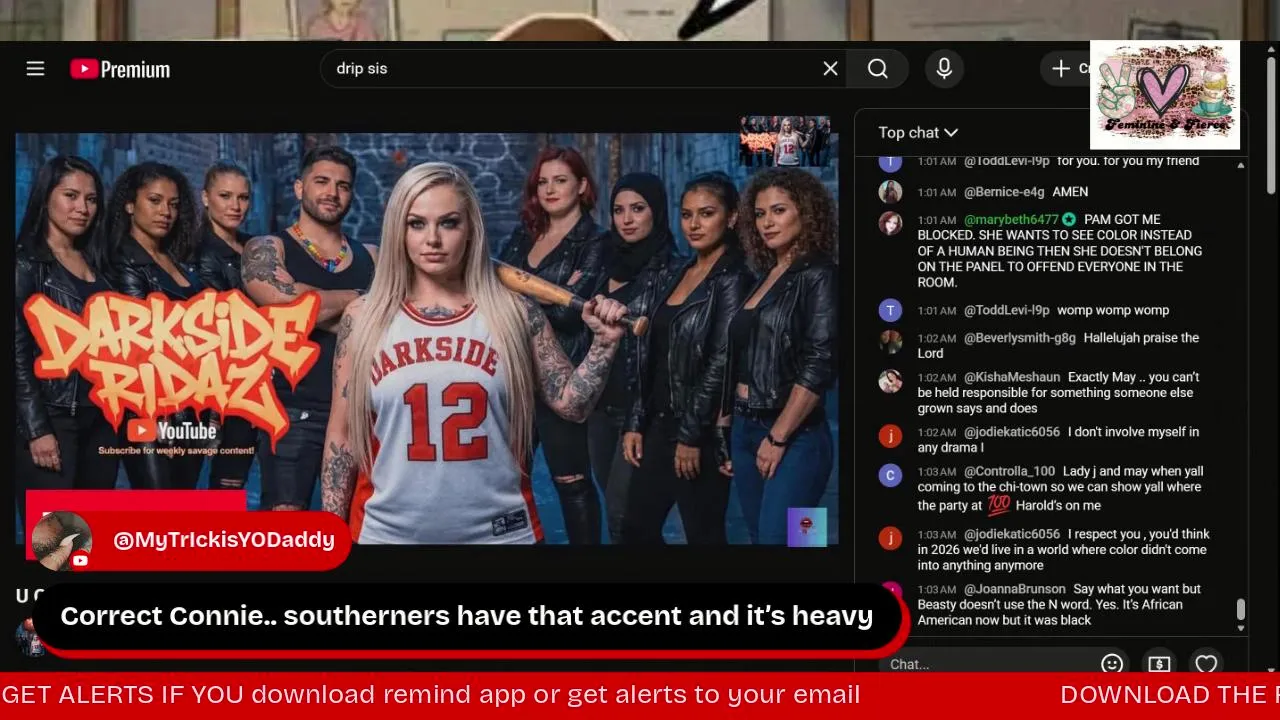This screenshot has width=1280, height=720.
Task: Click the 'GET ALERTS IF YOU download' ticker
Action: [x=431, y=694]
